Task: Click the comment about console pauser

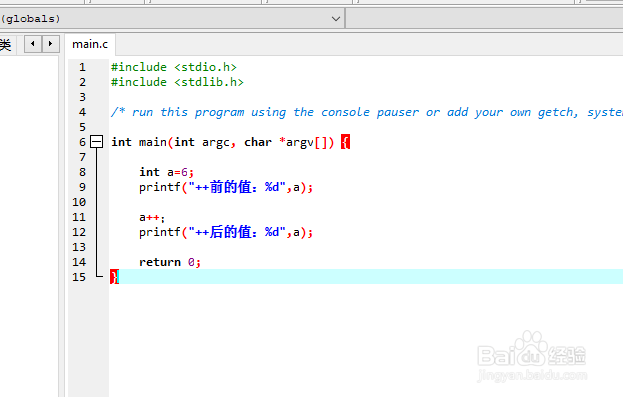Action: point(367,112)
